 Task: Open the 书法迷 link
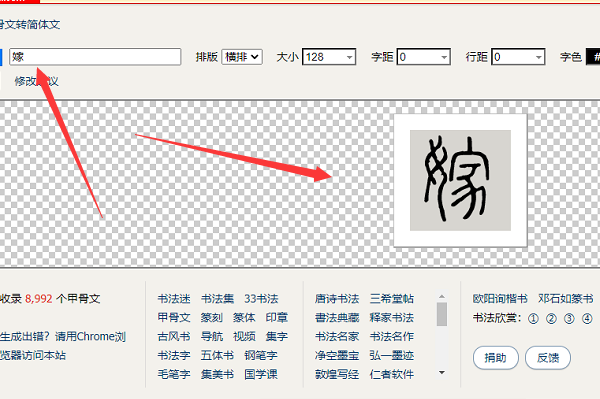[174, 299]
